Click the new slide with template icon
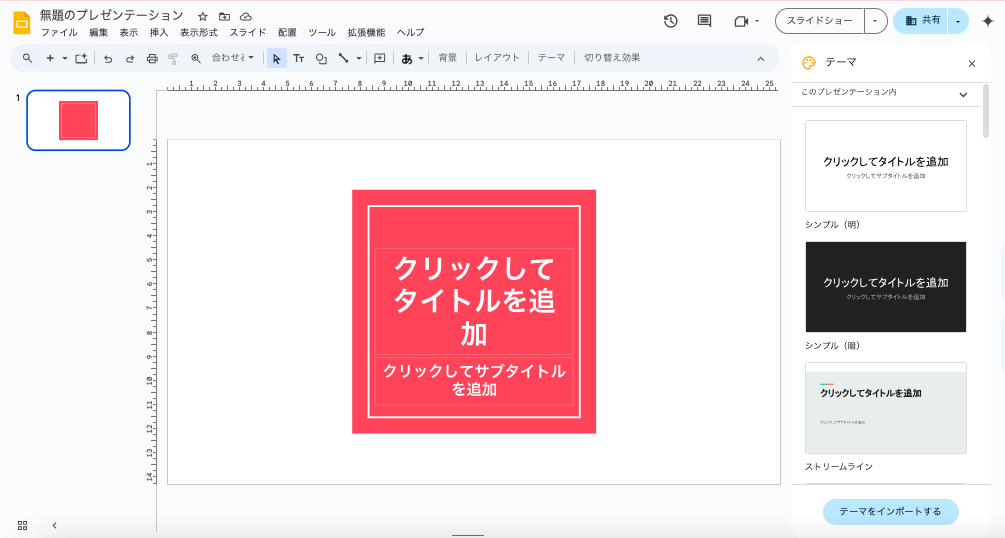1005x538 pixels. coord(81,58)
